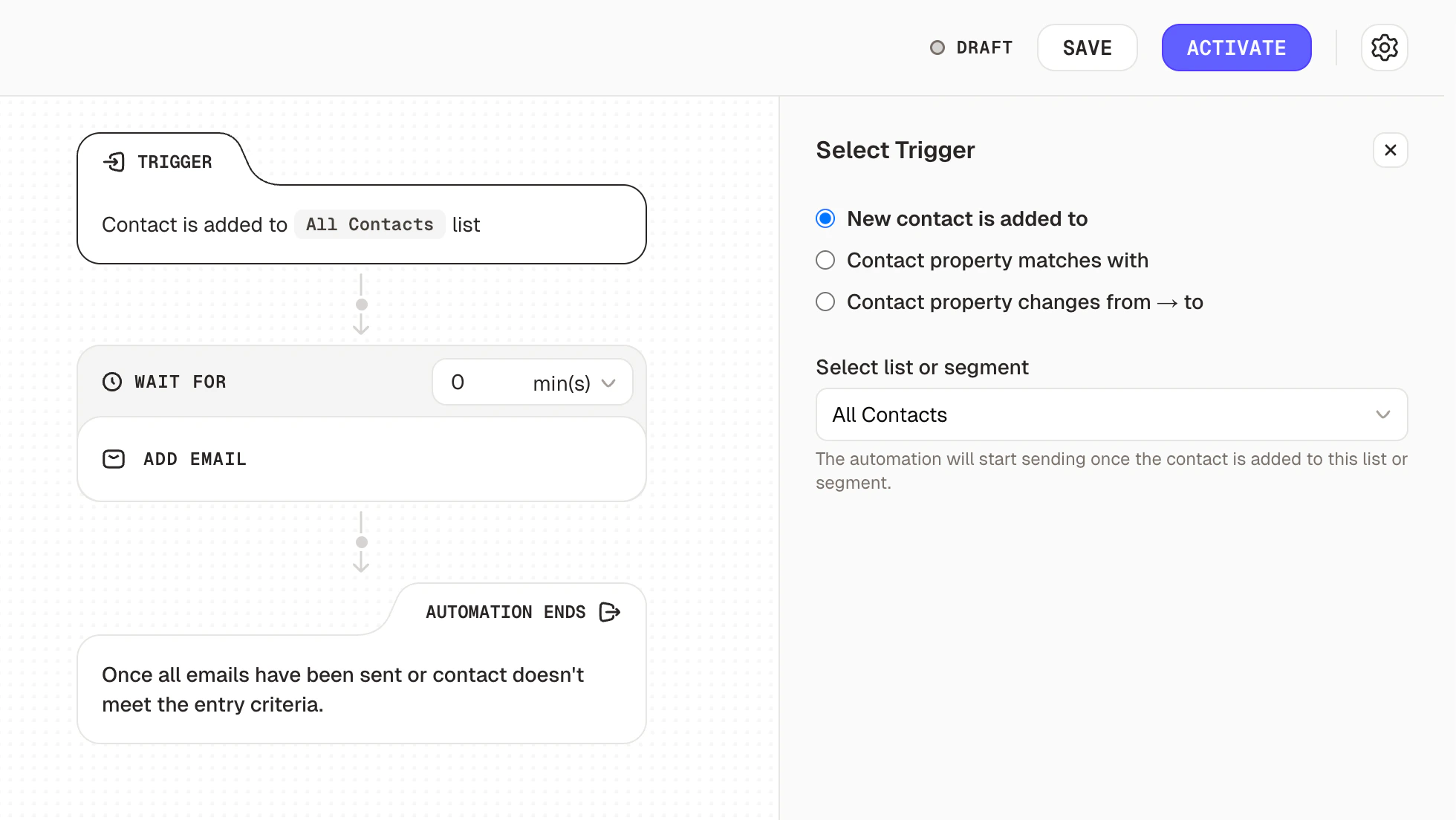1456x820 pixels.
Task: Activate the automation
Action: (1236, 47)
